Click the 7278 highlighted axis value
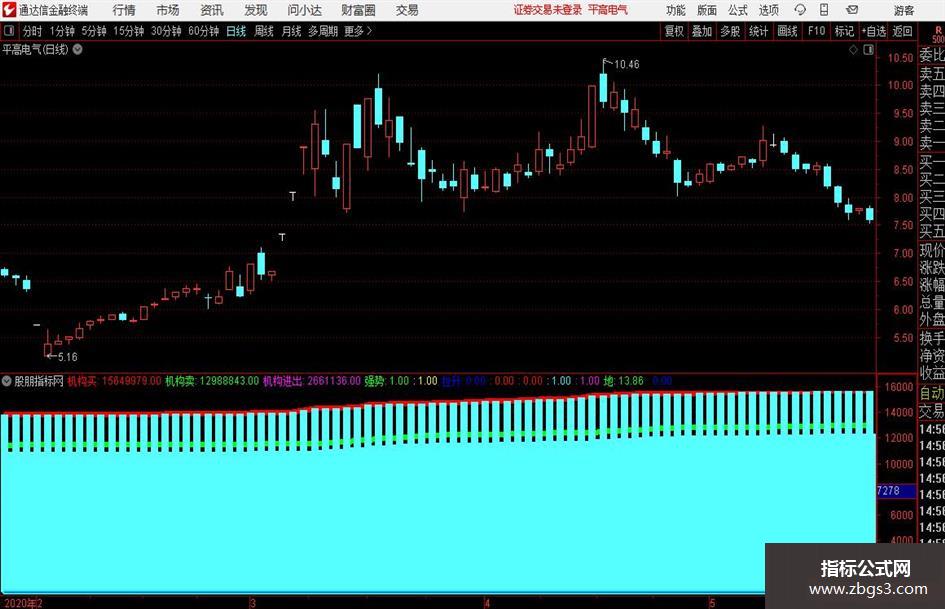Viewport: 945px width, 609px height. pyautogui.click(x=889, y=491)
